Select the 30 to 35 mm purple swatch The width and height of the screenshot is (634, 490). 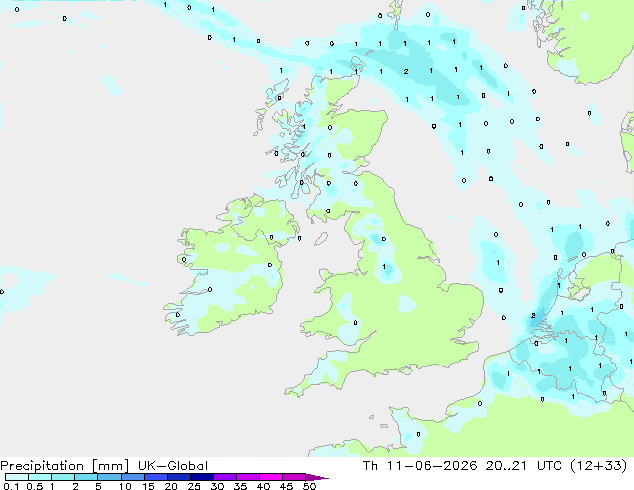point(225,477)
